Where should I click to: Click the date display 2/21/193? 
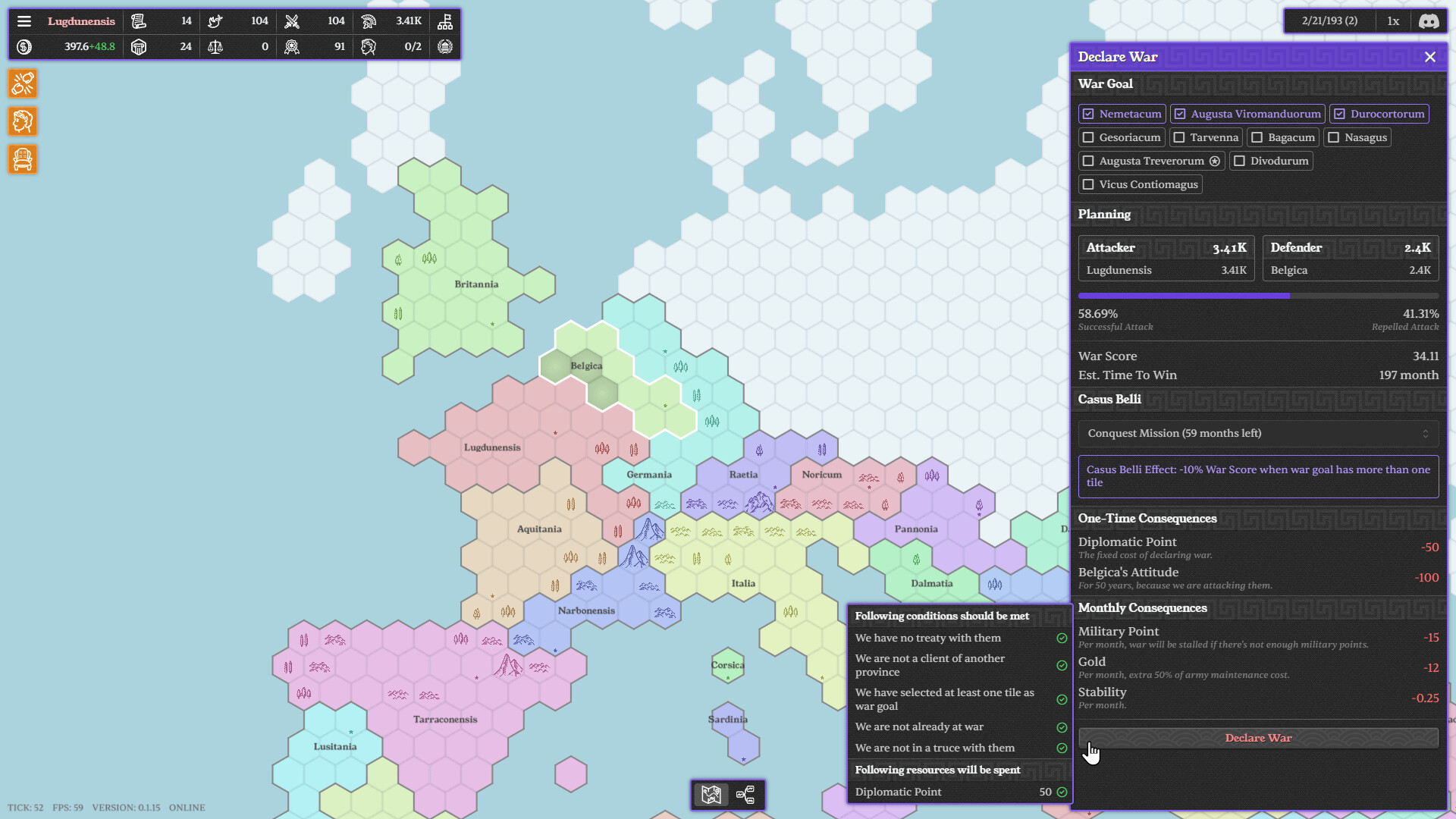click(1329, 20)
